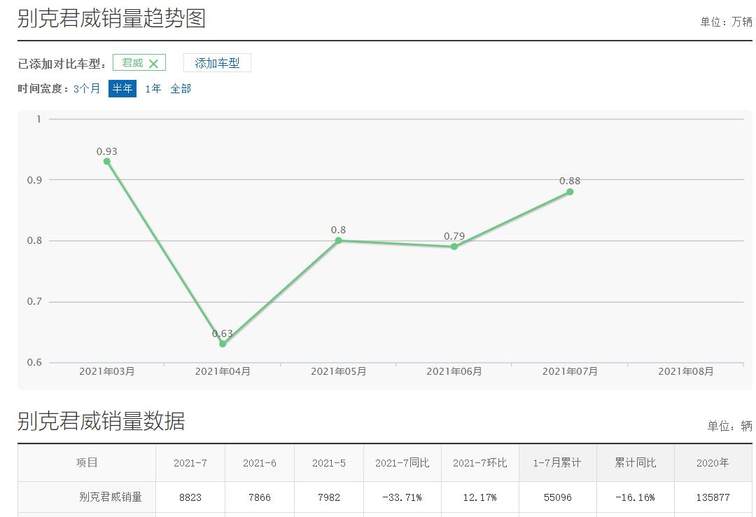Screen dimensions: 756x517
Task: Click the 2021年05月 axis label
Action: coord(338,371)
